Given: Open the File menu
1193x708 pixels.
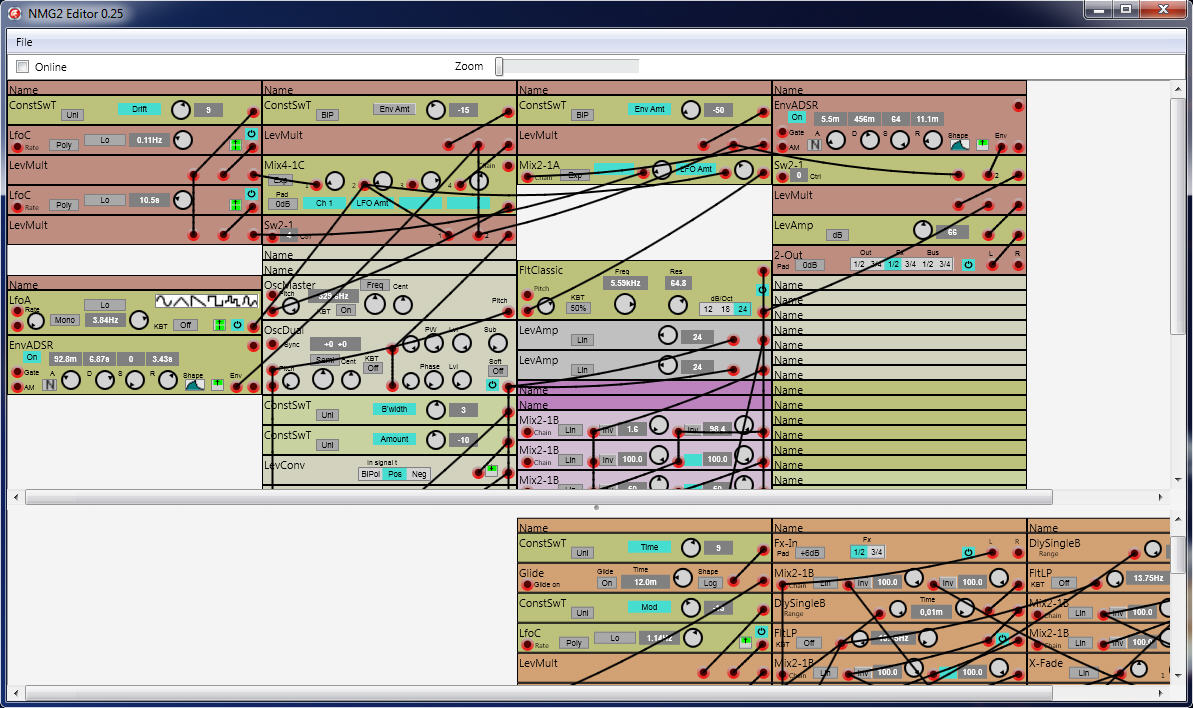Looking at the screenshot, I should (24, 42).
